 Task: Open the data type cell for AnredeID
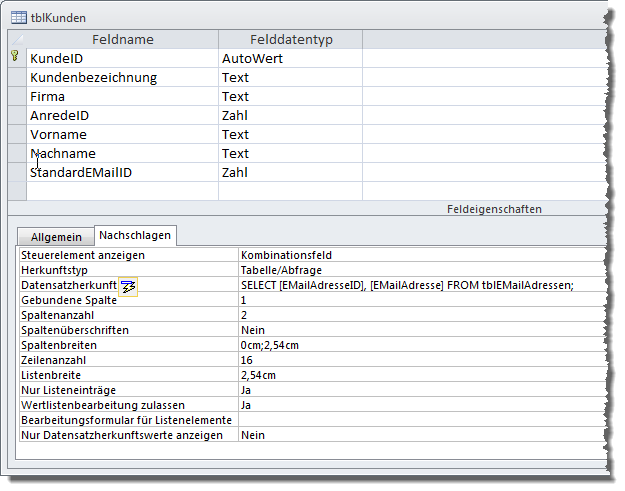pyautogui.click(x=290, y=116)
